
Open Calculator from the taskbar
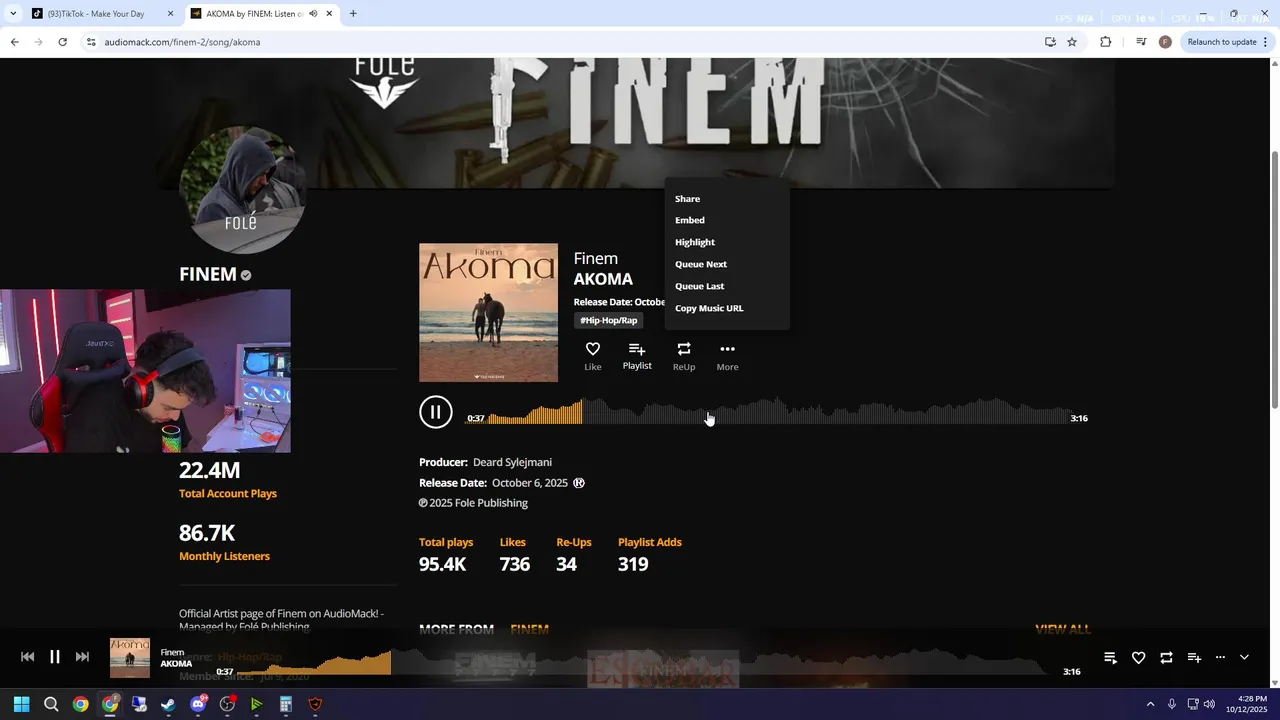pyautogui.click(x=286, y=704)
